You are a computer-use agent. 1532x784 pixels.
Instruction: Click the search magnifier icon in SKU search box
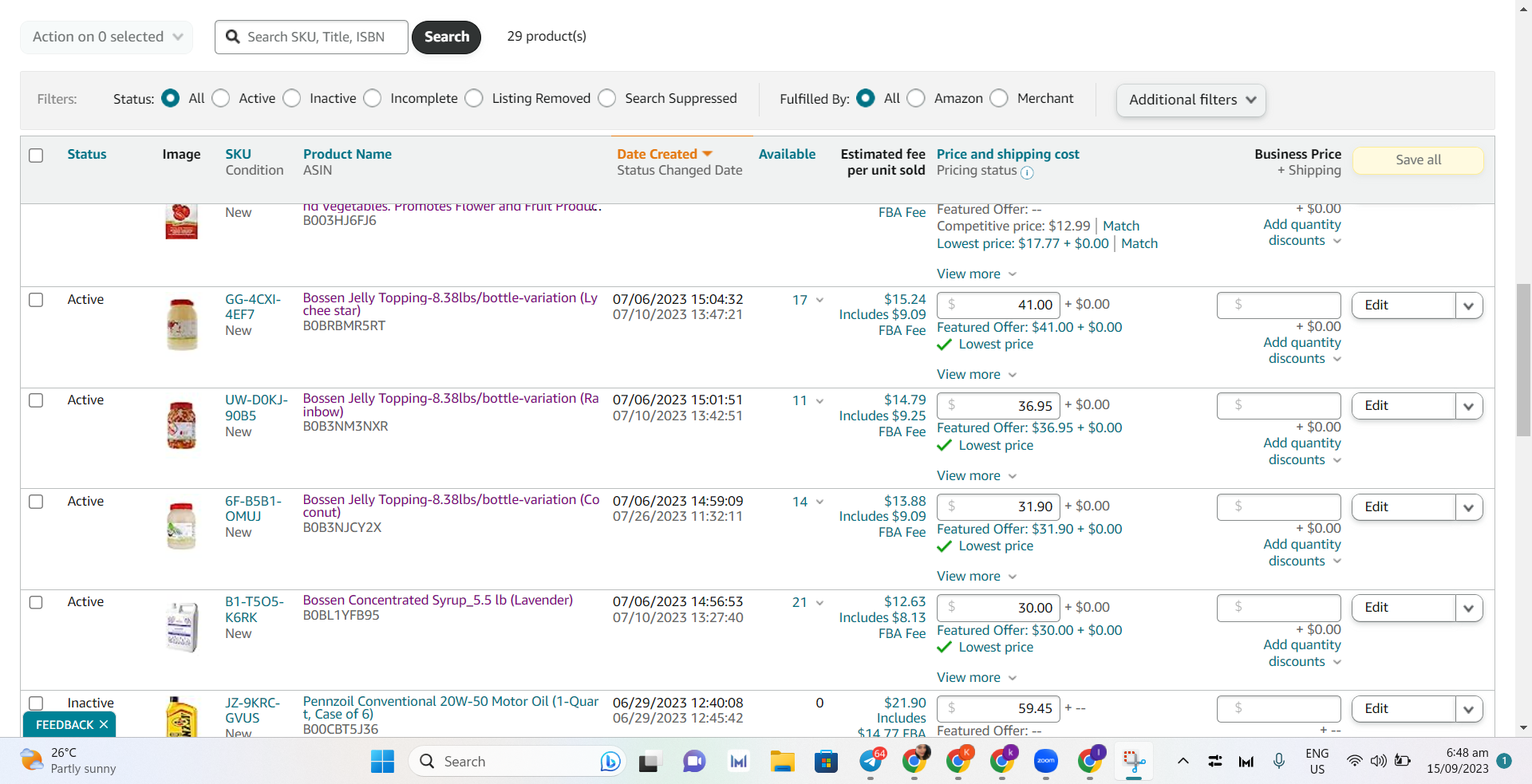coord(233,37)
